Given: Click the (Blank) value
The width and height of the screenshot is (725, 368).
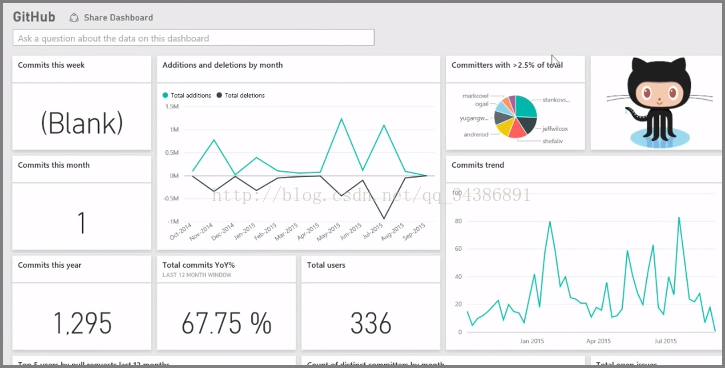Looking at the screenshot, I should point(82,123).
